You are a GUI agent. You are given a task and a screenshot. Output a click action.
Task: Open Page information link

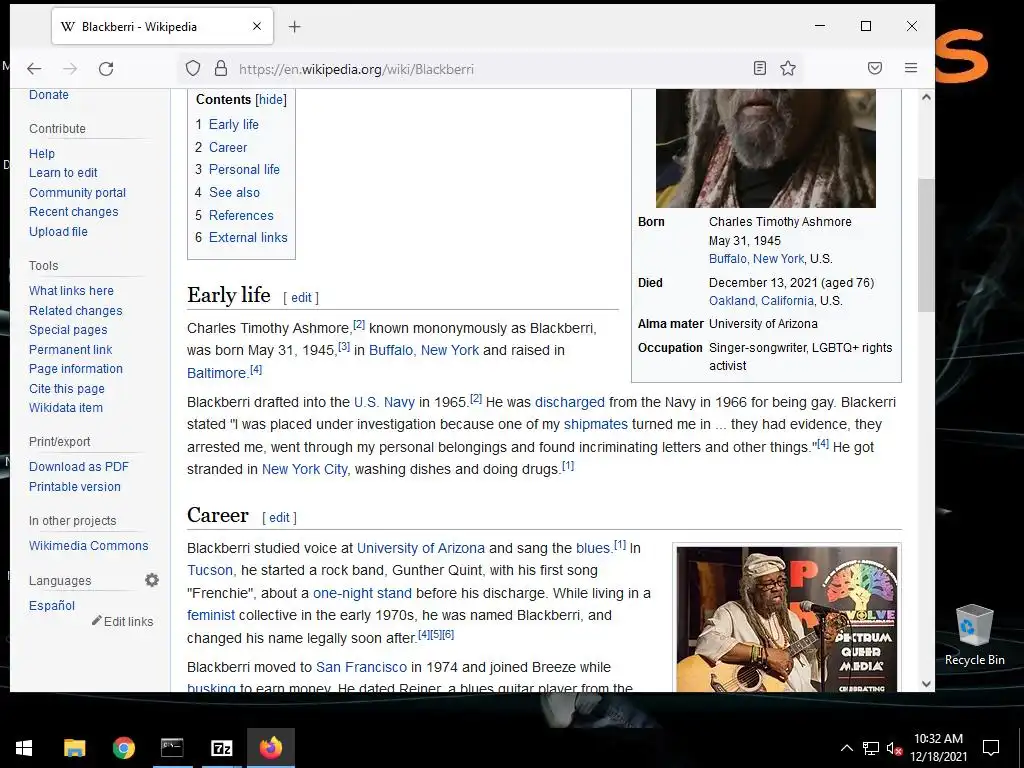(76, 368)
